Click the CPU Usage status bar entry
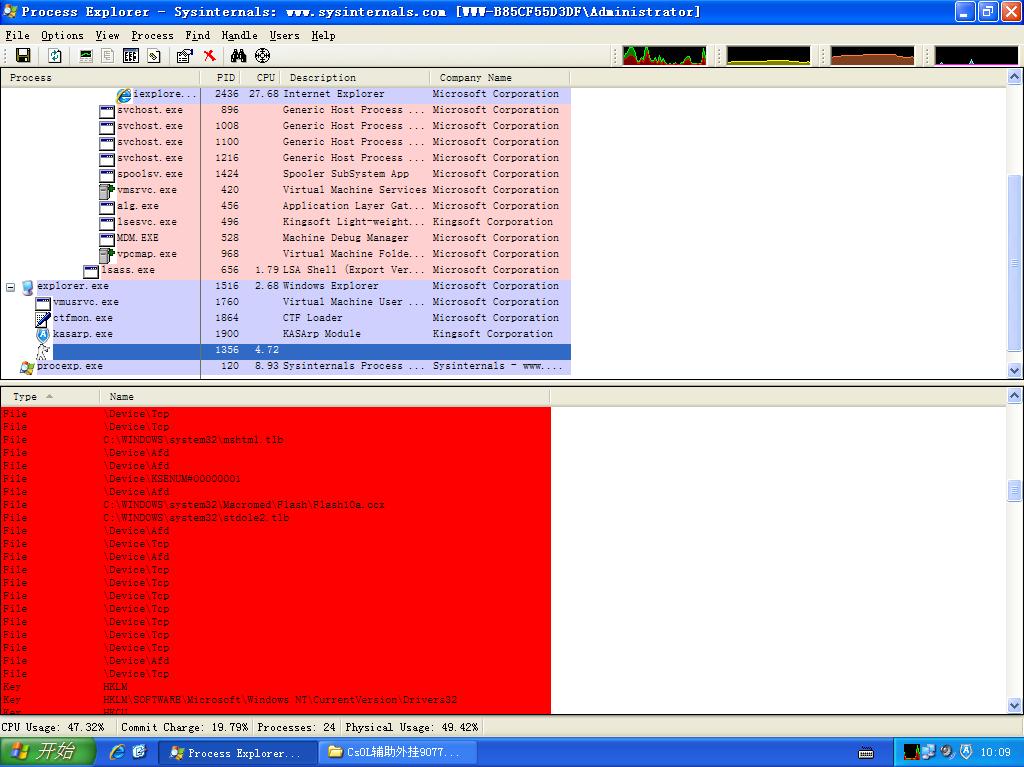 [x=54, y=727]
